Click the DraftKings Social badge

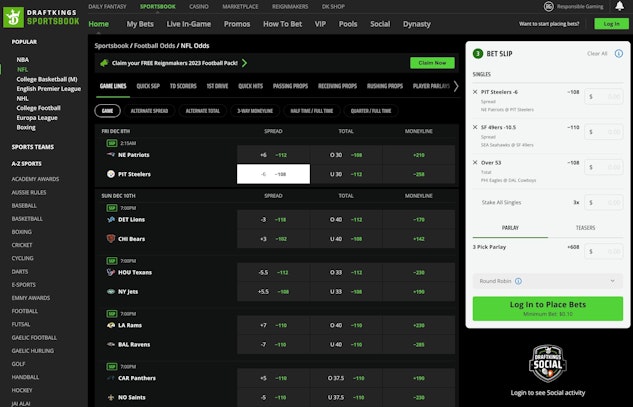[547, 363]
